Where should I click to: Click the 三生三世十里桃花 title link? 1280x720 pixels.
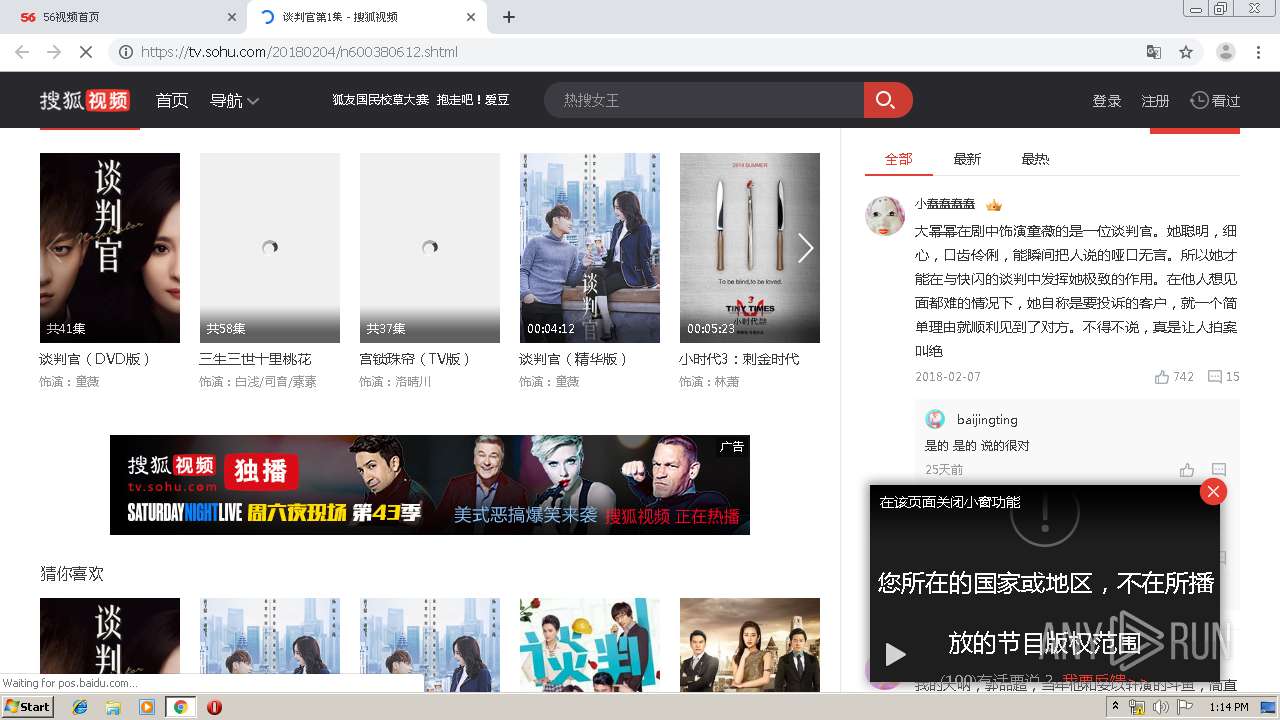click(255, 359)
